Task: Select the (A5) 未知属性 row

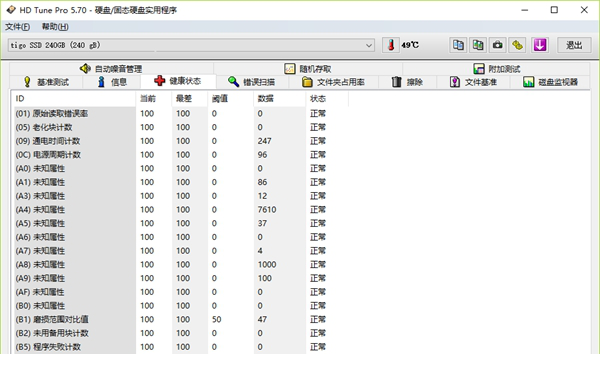Action: 180,223
